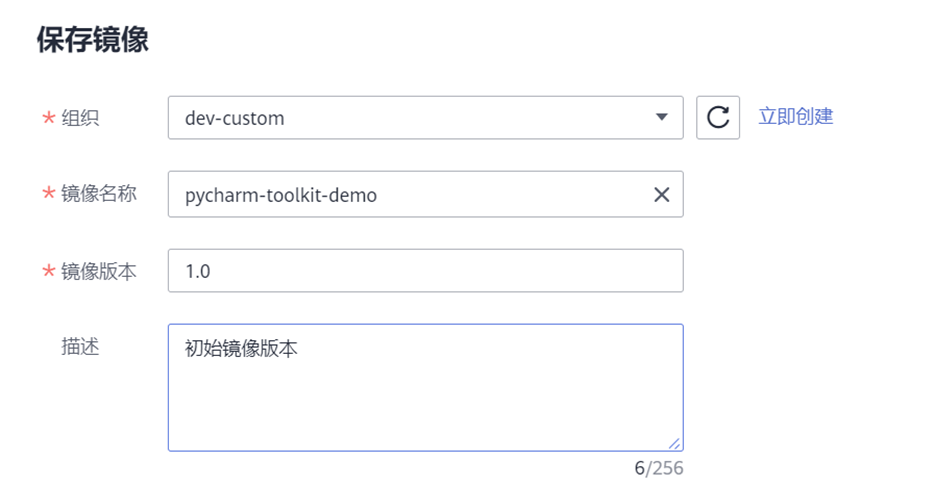The height and width of the screenshot is (487, 935).
Task: Click the 镜像版本 field label
Action: 99,271
